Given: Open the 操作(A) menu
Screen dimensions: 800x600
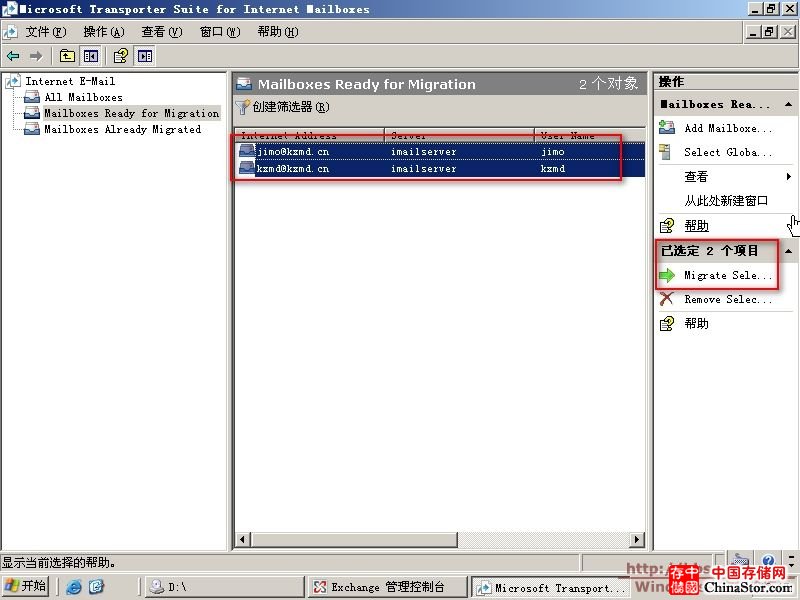Looking at the screenshot, I should click(104, 32).
